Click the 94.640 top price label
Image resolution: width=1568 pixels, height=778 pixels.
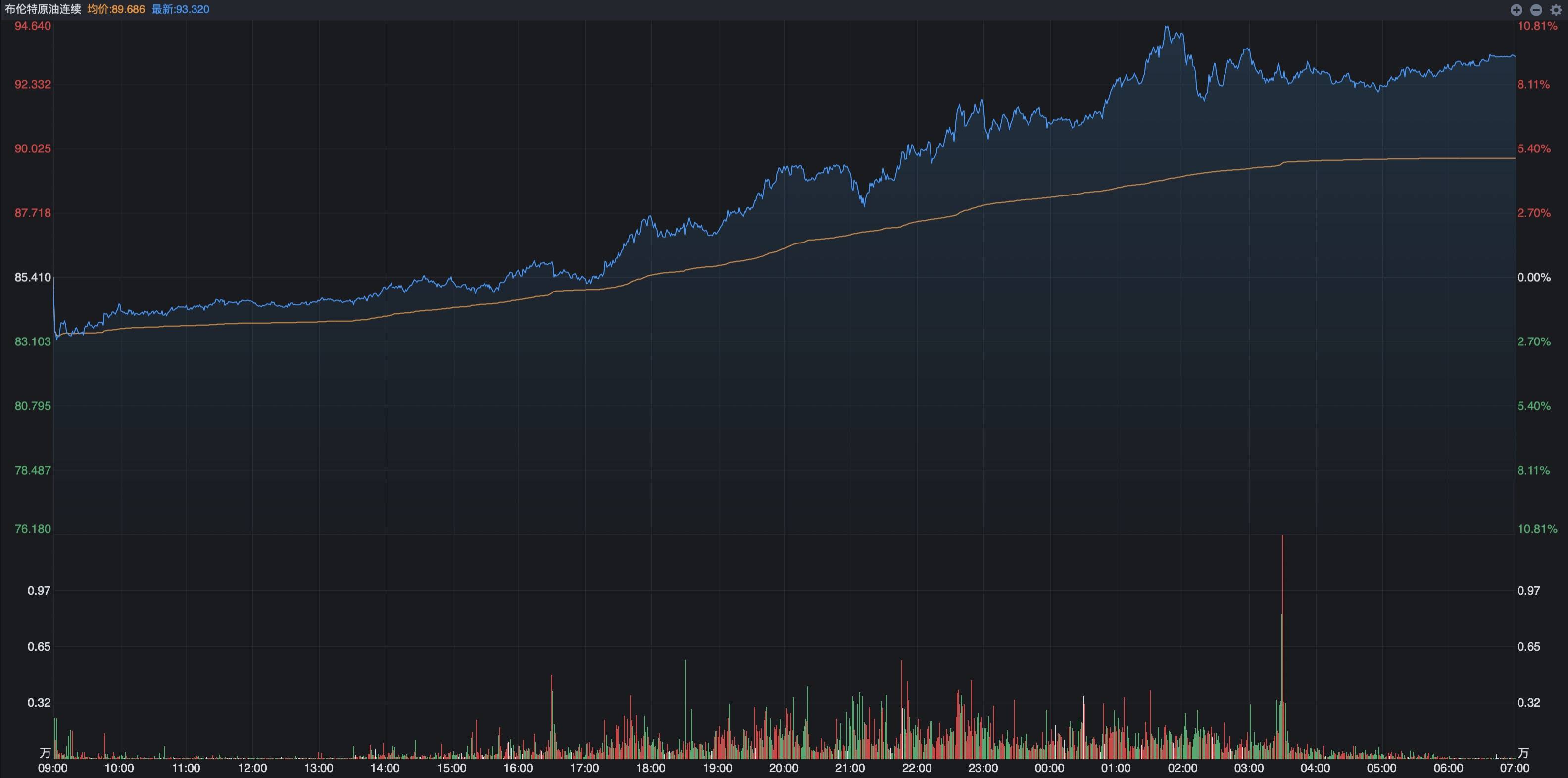click(x=33, y=26)
